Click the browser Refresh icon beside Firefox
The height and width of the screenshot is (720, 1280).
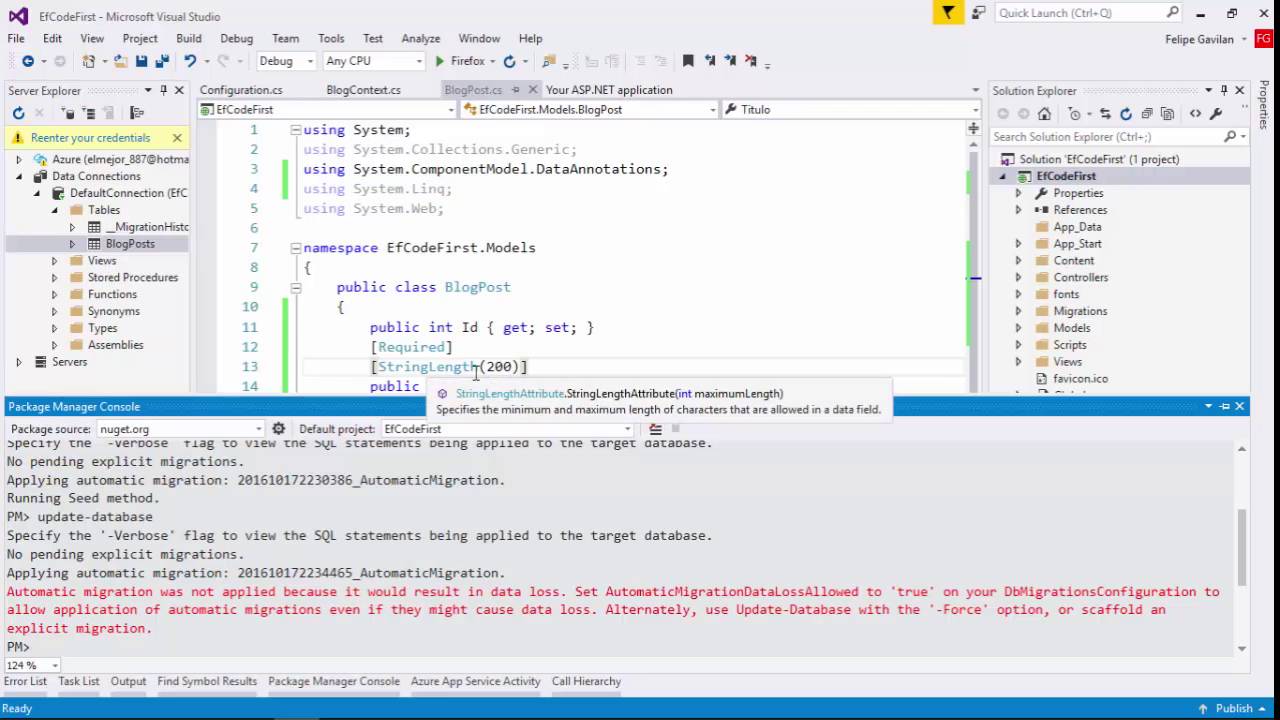tap(509, 61)
